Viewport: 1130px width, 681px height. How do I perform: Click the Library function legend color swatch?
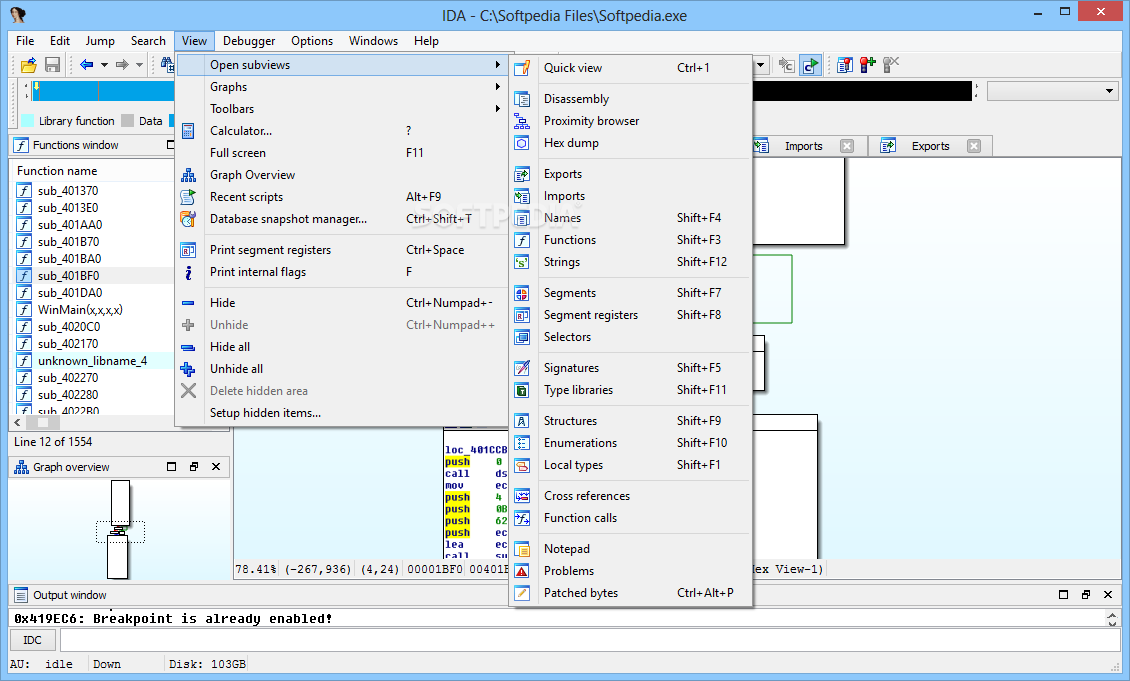[27, 121]
